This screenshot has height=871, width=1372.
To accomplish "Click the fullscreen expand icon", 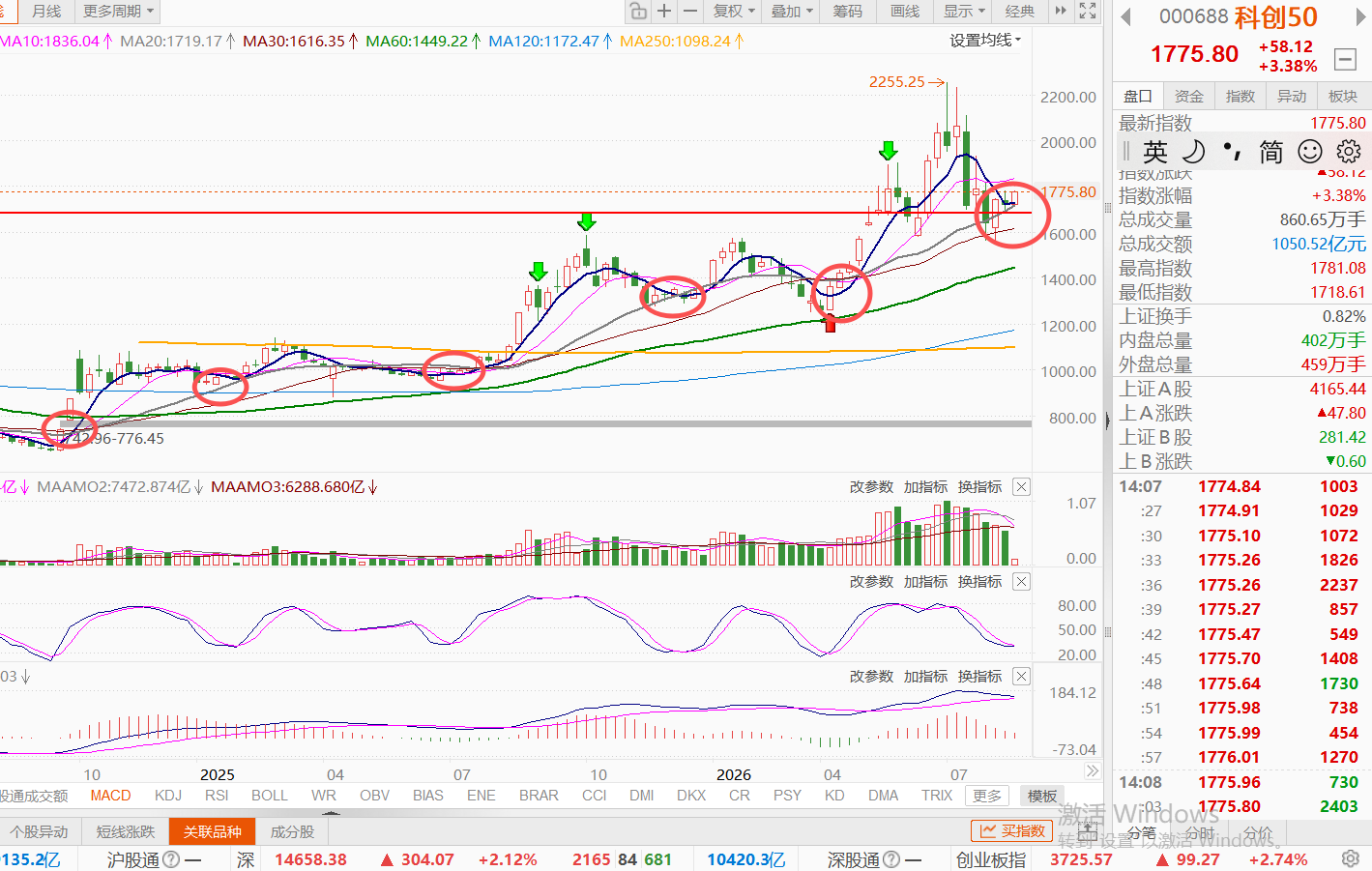I will [x=1088, y=11].
